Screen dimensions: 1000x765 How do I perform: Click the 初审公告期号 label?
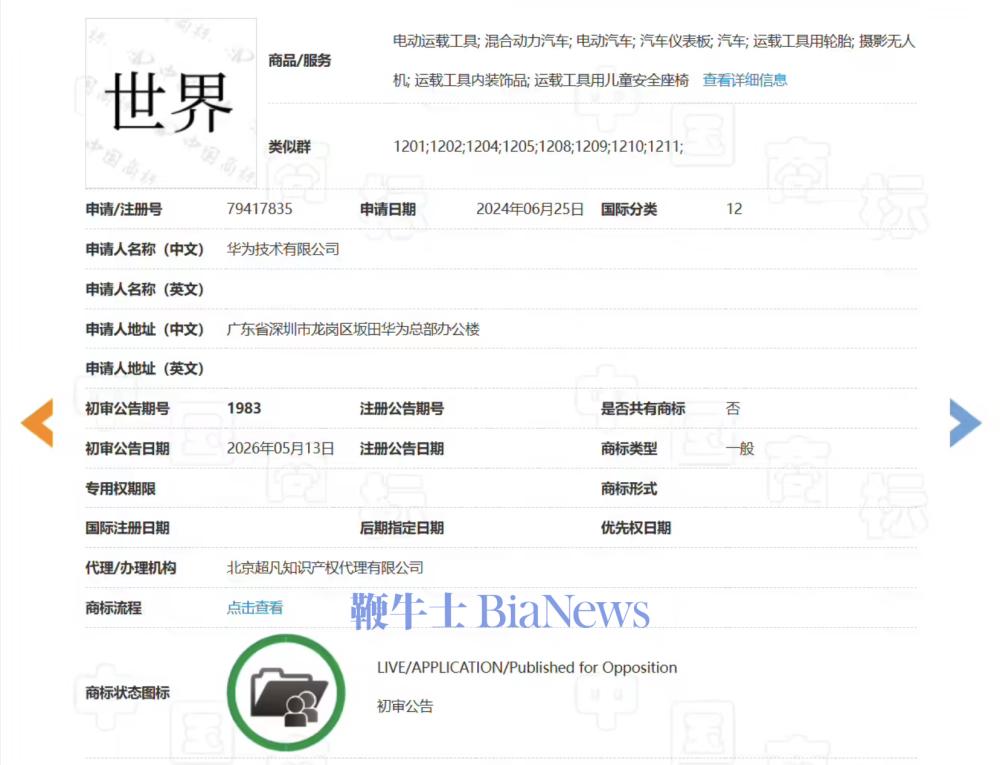pyautogui.click(x=128, y=409)
